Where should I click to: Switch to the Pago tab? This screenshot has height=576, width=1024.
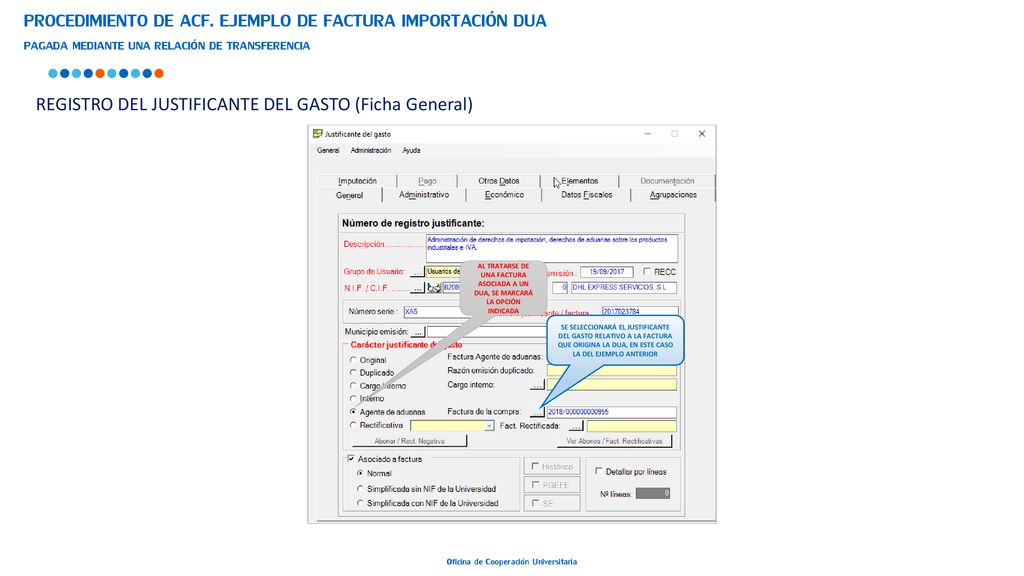tap(427, 181)
